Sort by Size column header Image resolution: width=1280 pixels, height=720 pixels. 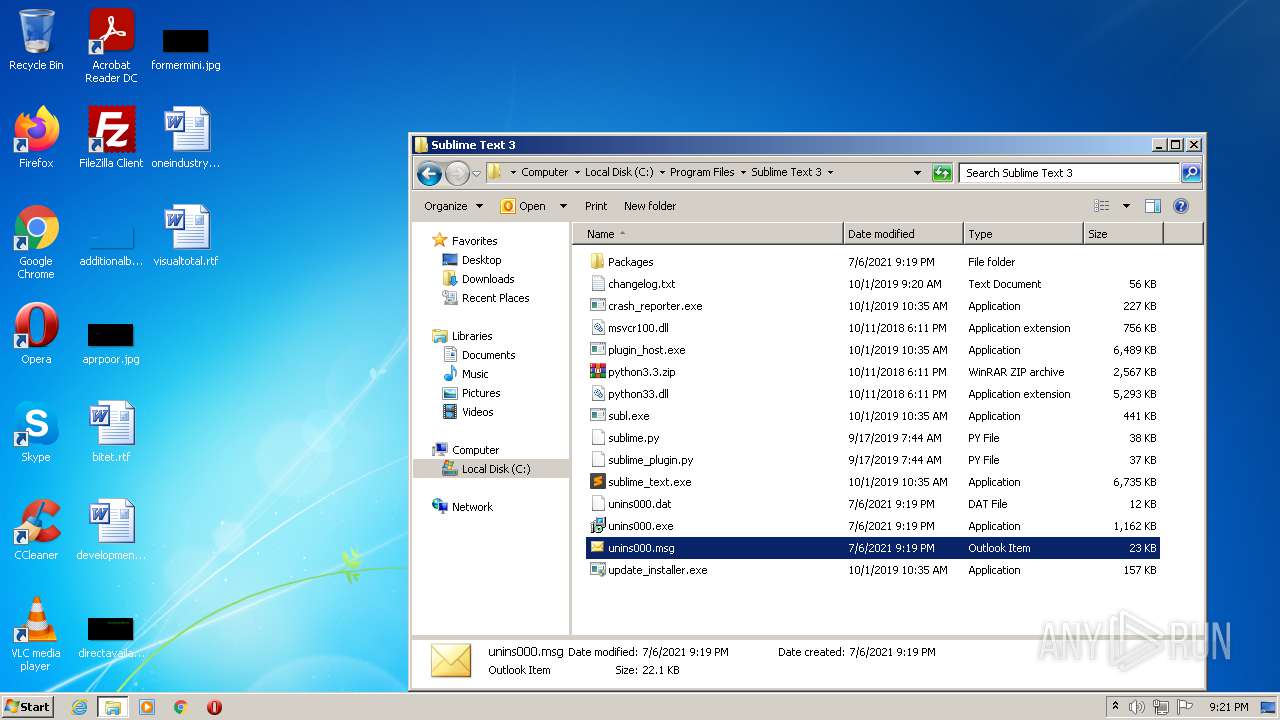[x=1123, y=234]
